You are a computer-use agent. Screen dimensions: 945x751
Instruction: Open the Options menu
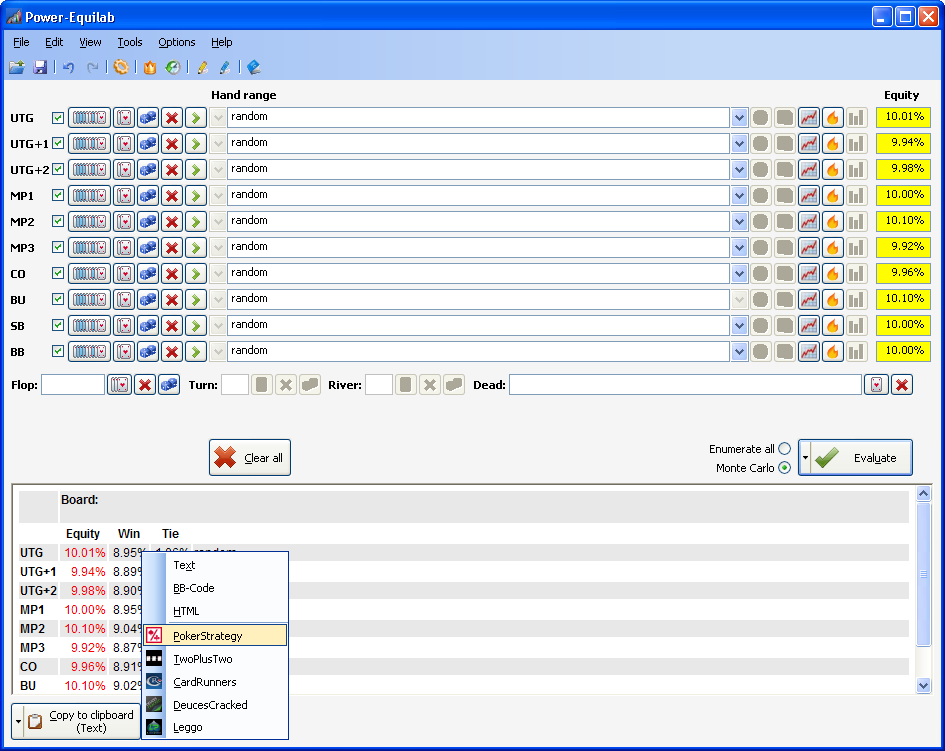tap(177, 42)
